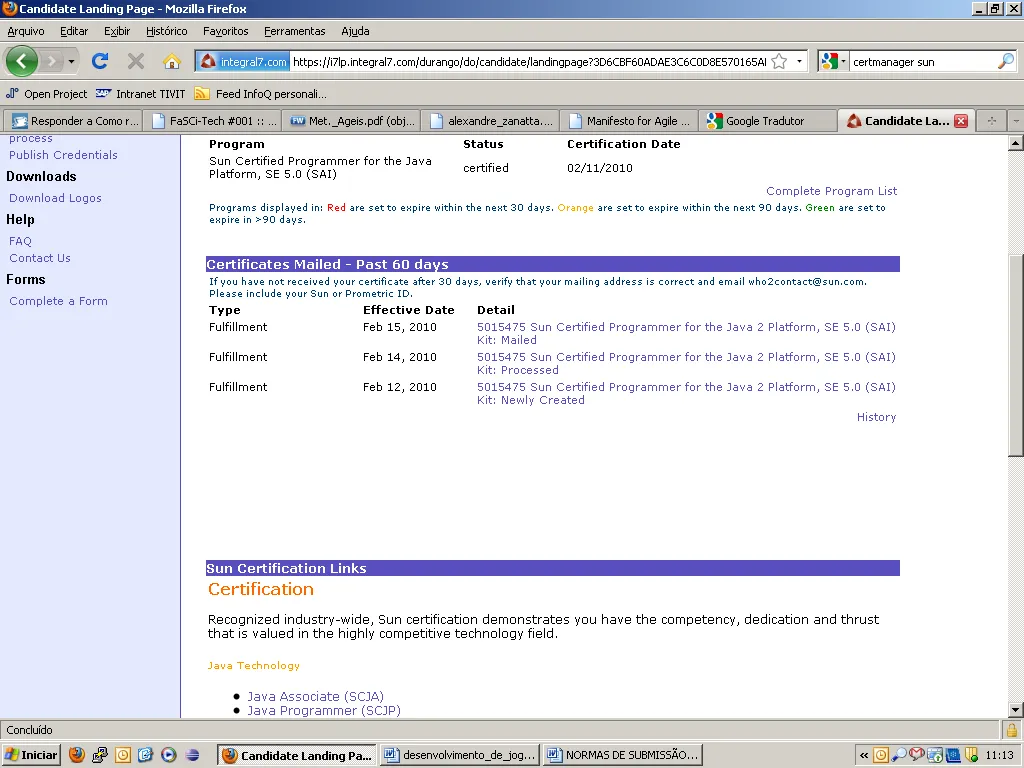Viewport: 1024px width, 768px height.
Task: Click the magnifying glass search icon
Action: pyautogui.click(x=1006, y=61)
